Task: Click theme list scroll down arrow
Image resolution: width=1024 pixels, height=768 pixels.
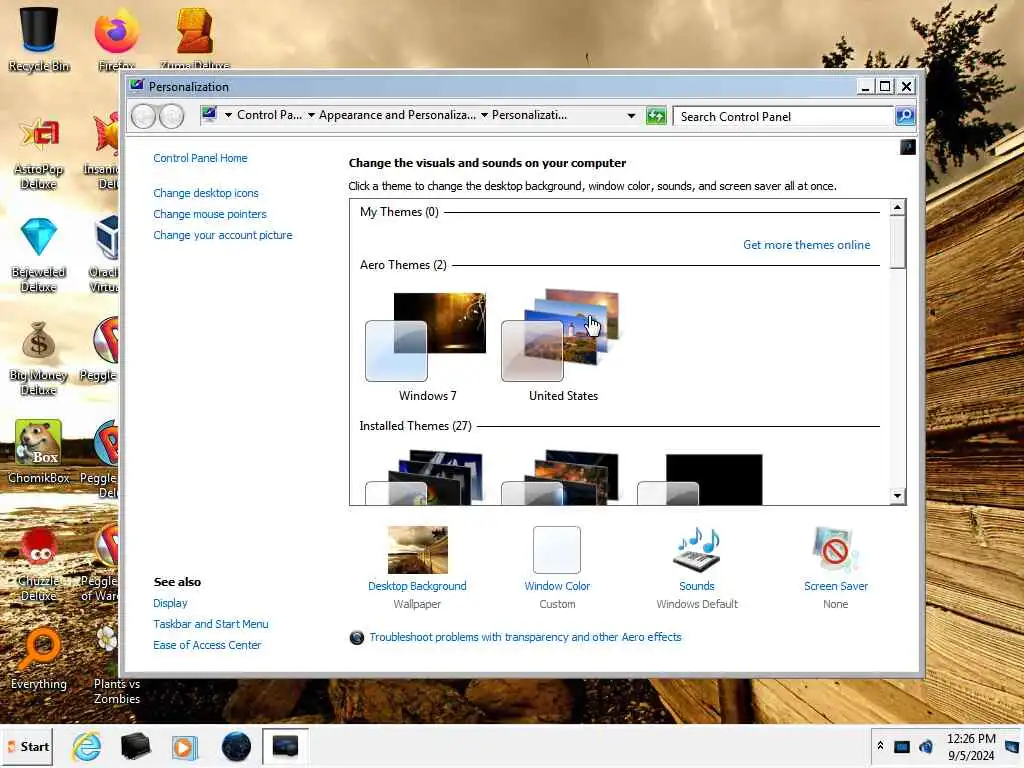Action: [x=897, y=496]
